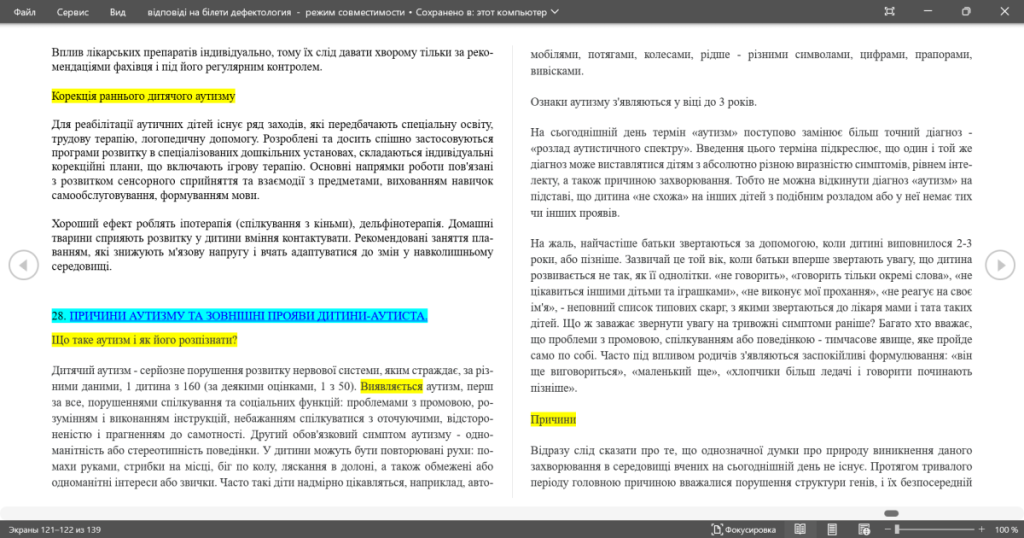Click the Экраны 121-122 из 139 status indicator

55,530
